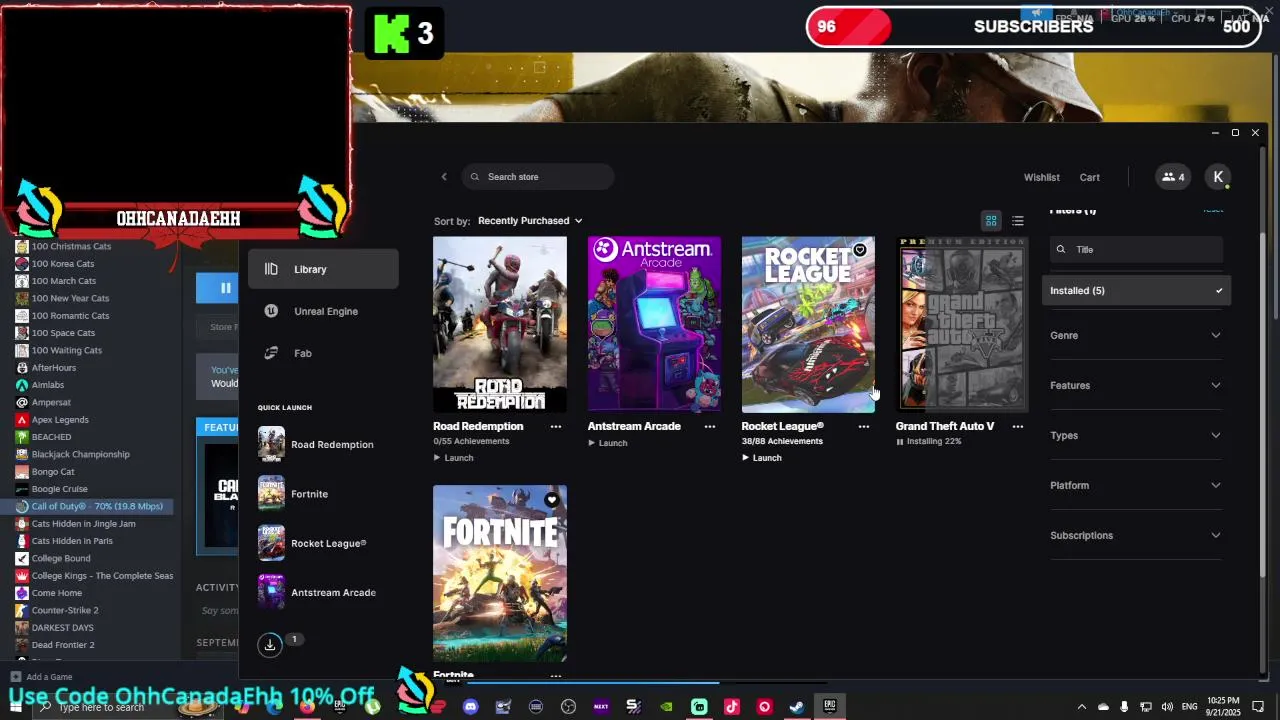
Task: Expand the Platform filter
Action: pos(1136,486)
